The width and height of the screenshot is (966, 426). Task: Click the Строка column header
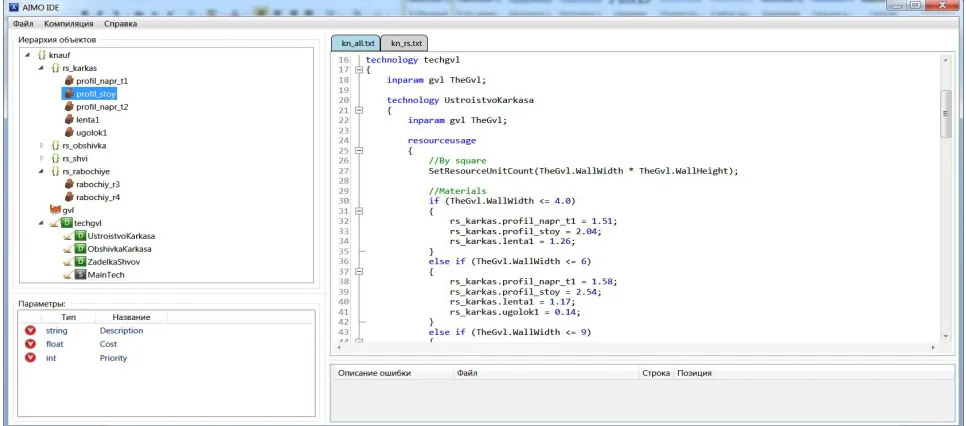coord(656,374)
